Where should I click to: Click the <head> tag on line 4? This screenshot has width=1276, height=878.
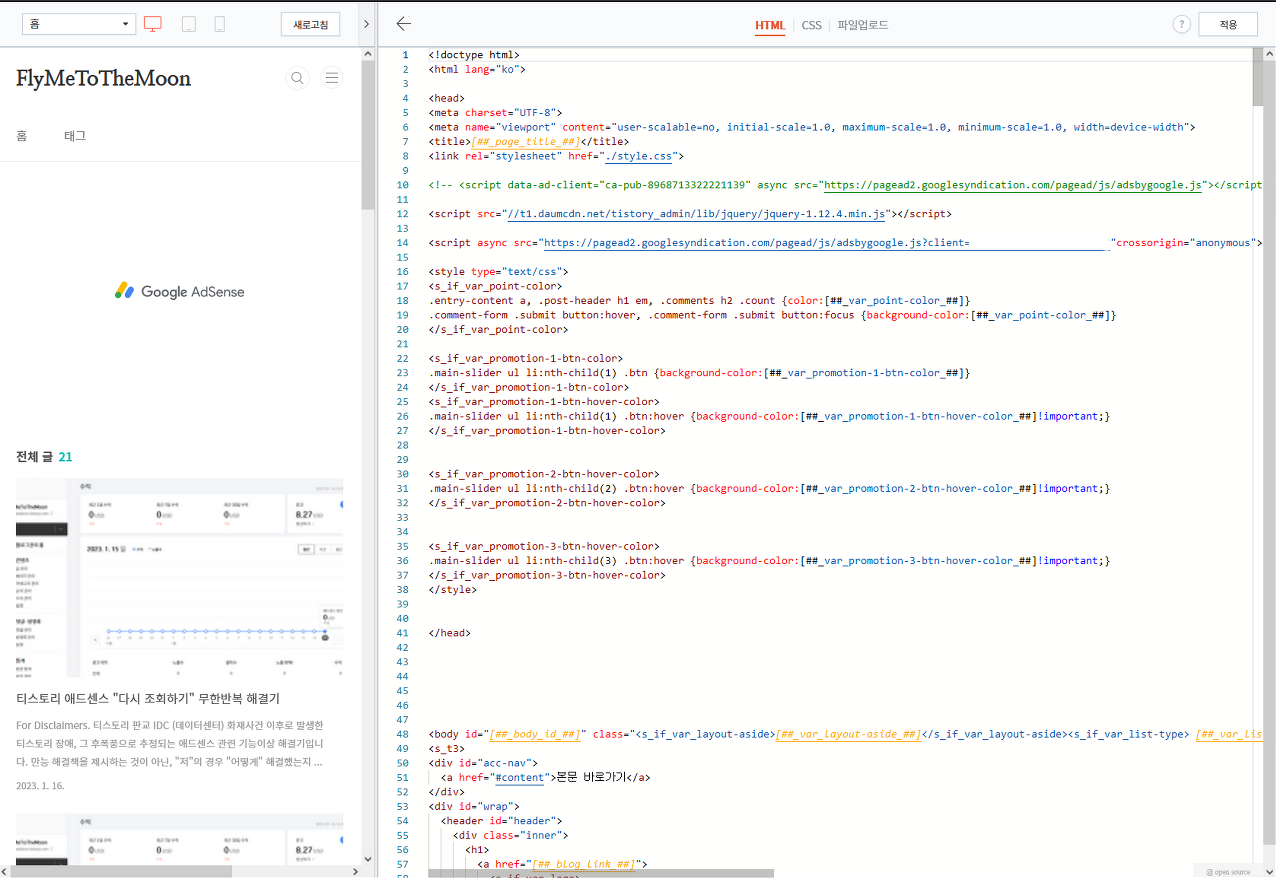(447, 98)
